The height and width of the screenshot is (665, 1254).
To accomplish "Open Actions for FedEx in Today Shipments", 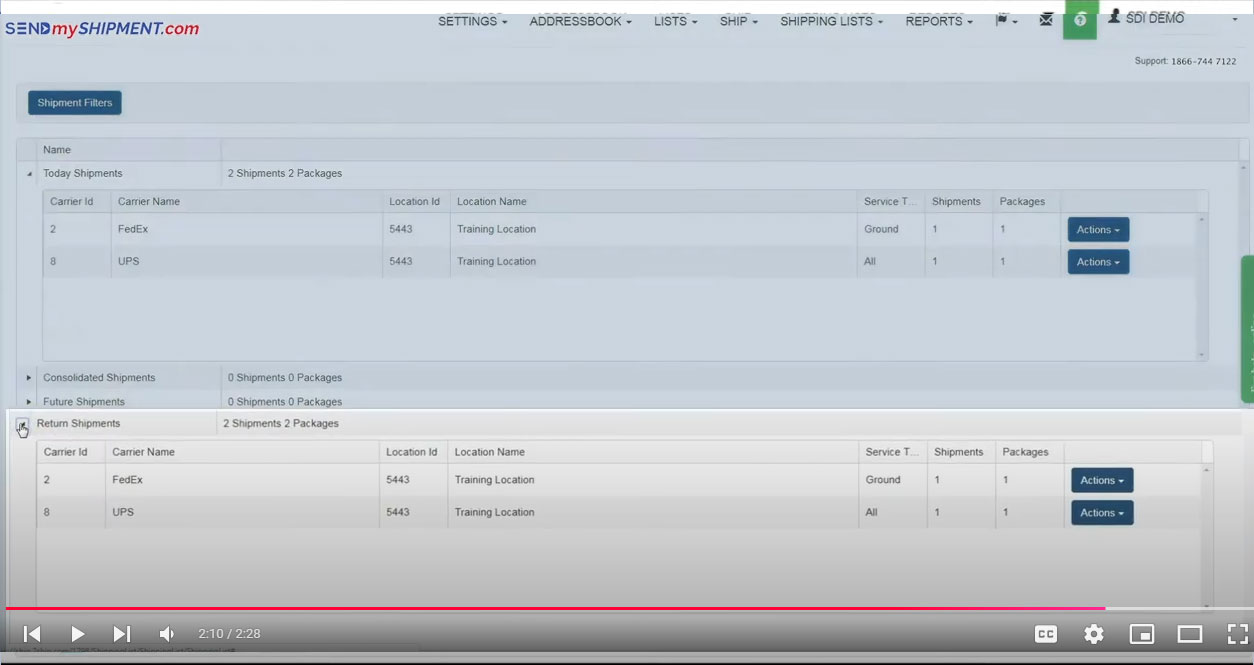I will (1098, 230).
